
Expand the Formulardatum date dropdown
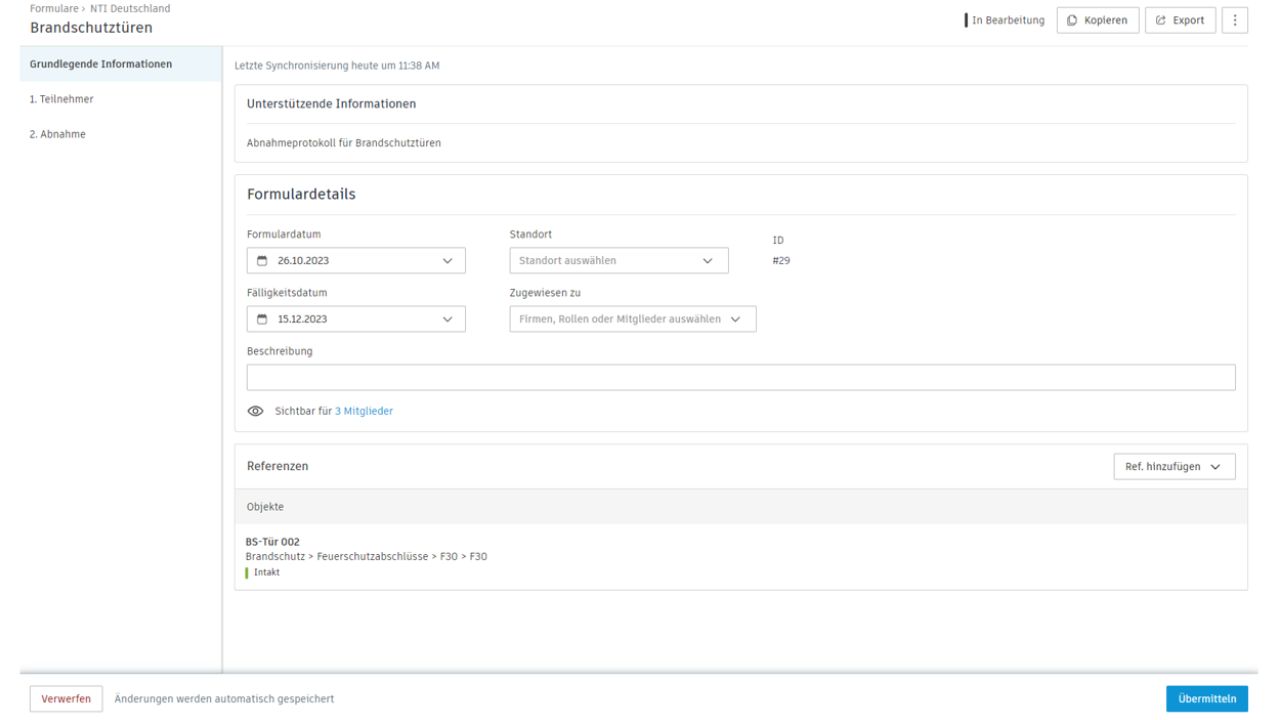click(447, 261)
